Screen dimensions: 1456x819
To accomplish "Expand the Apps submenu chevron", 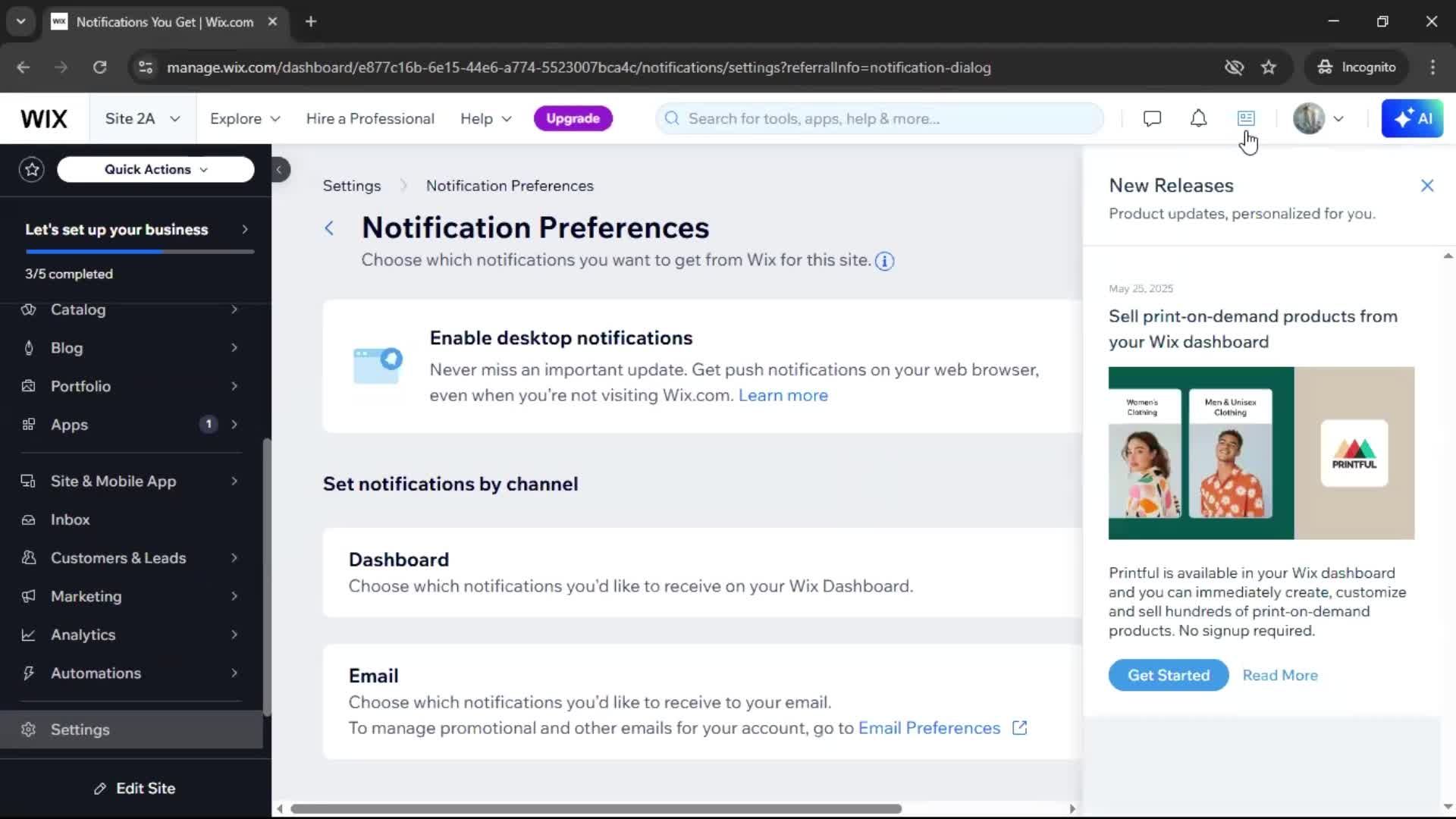I will click(x=234, y=425).
